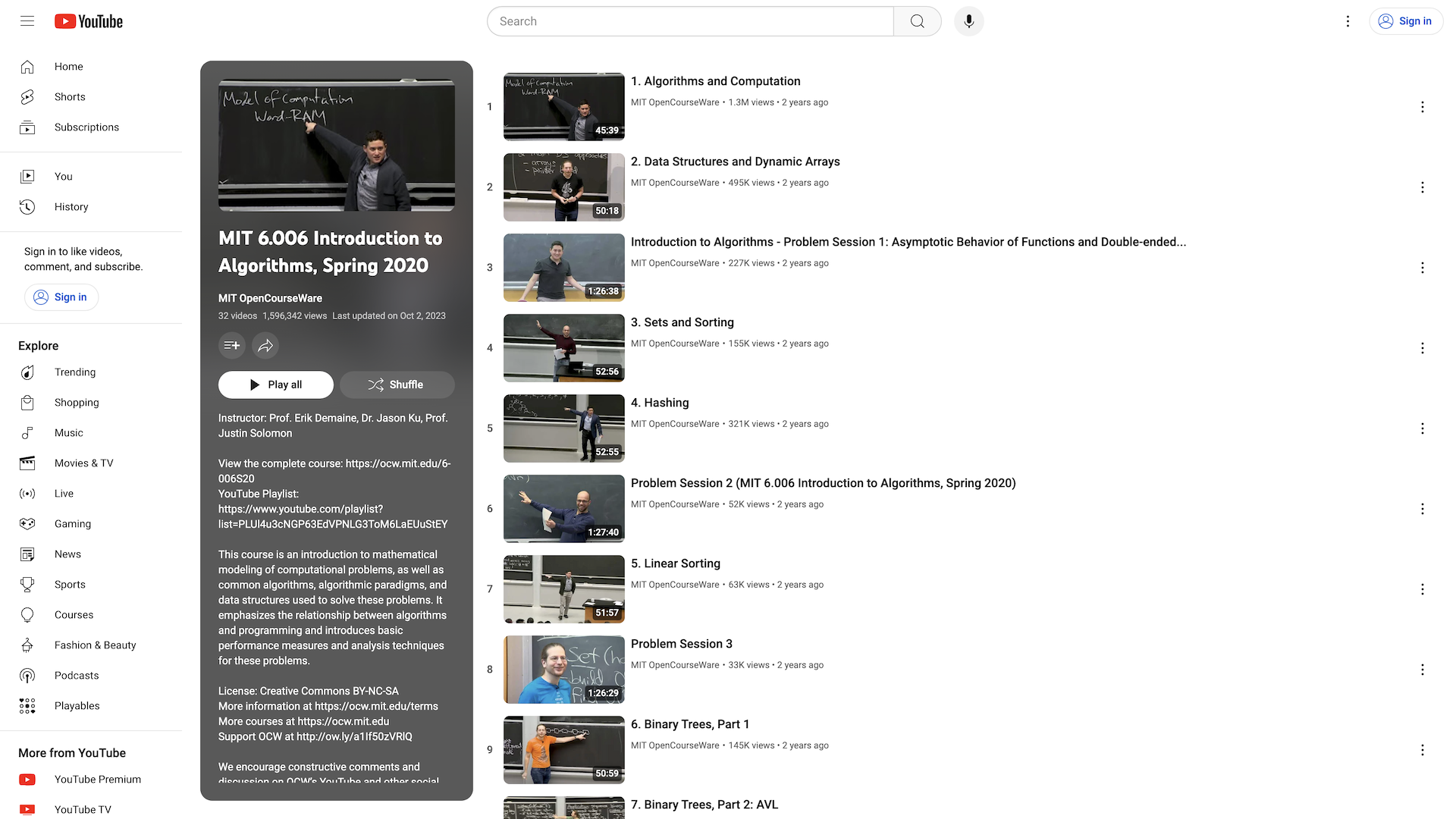Open options for Data Structures and Dynamic Arrays
1456x819 pixels.
point(1423,187)
